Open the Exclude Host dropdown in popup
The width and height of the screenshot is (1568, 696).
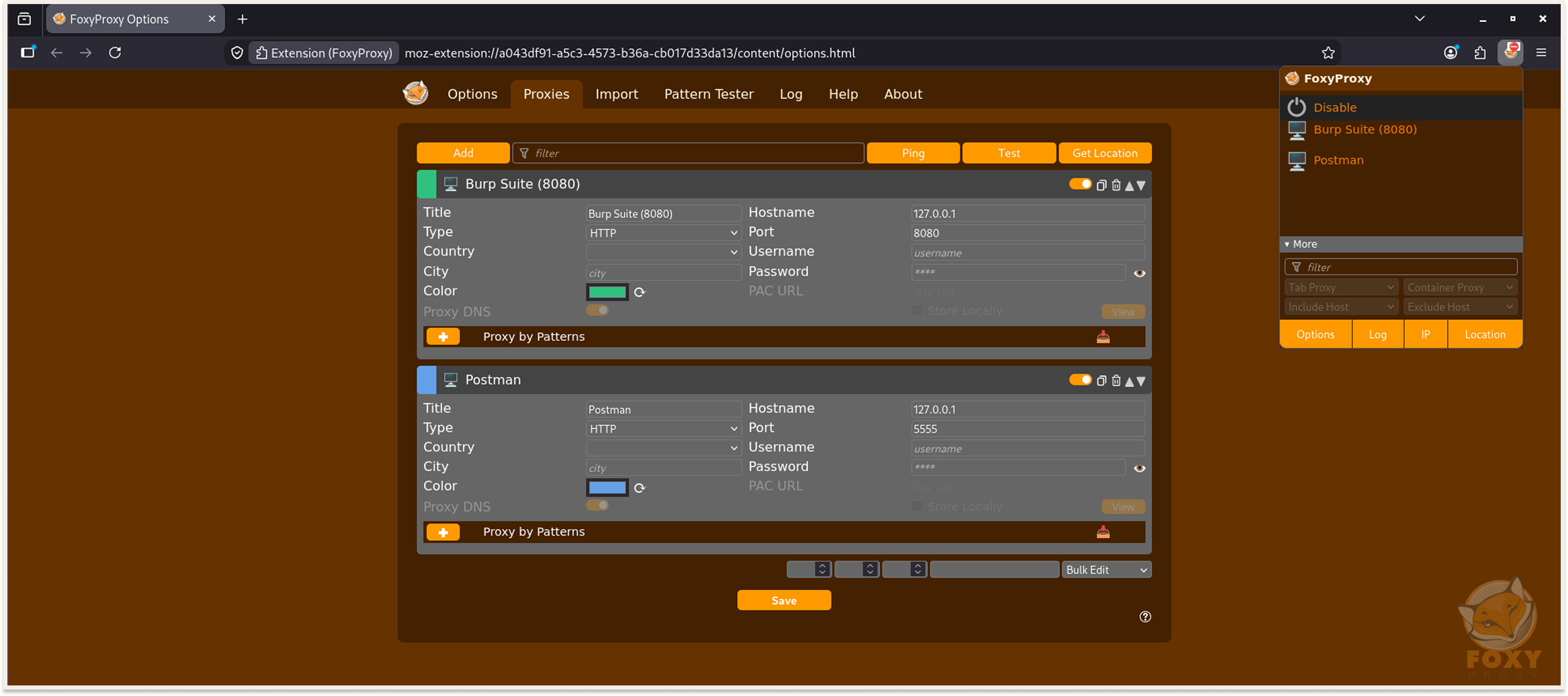click(x=1460, y=307)
